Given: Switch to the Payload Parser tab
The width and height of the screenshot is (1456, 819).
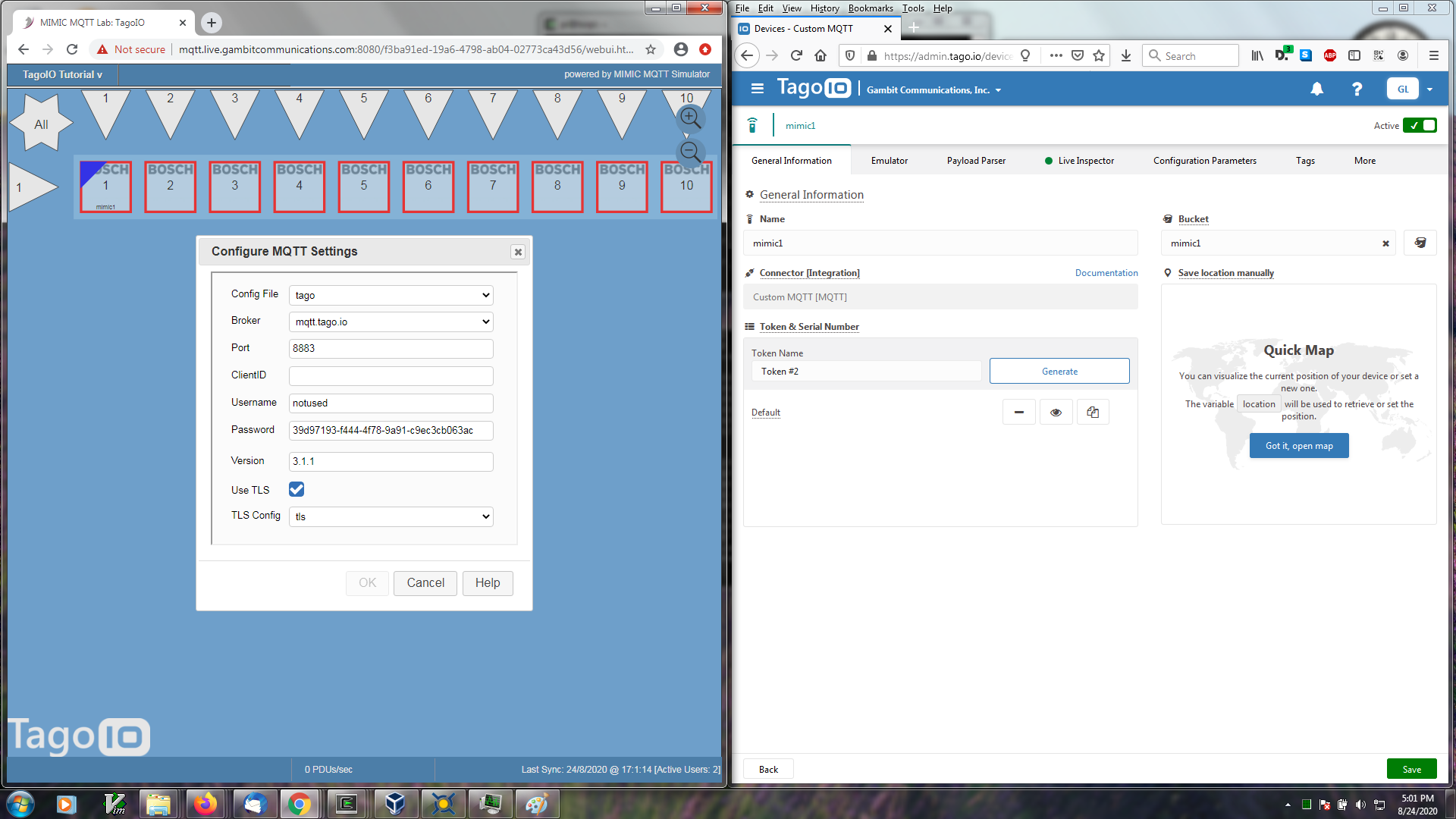Looking at the screenshot, I should point(976,161).
